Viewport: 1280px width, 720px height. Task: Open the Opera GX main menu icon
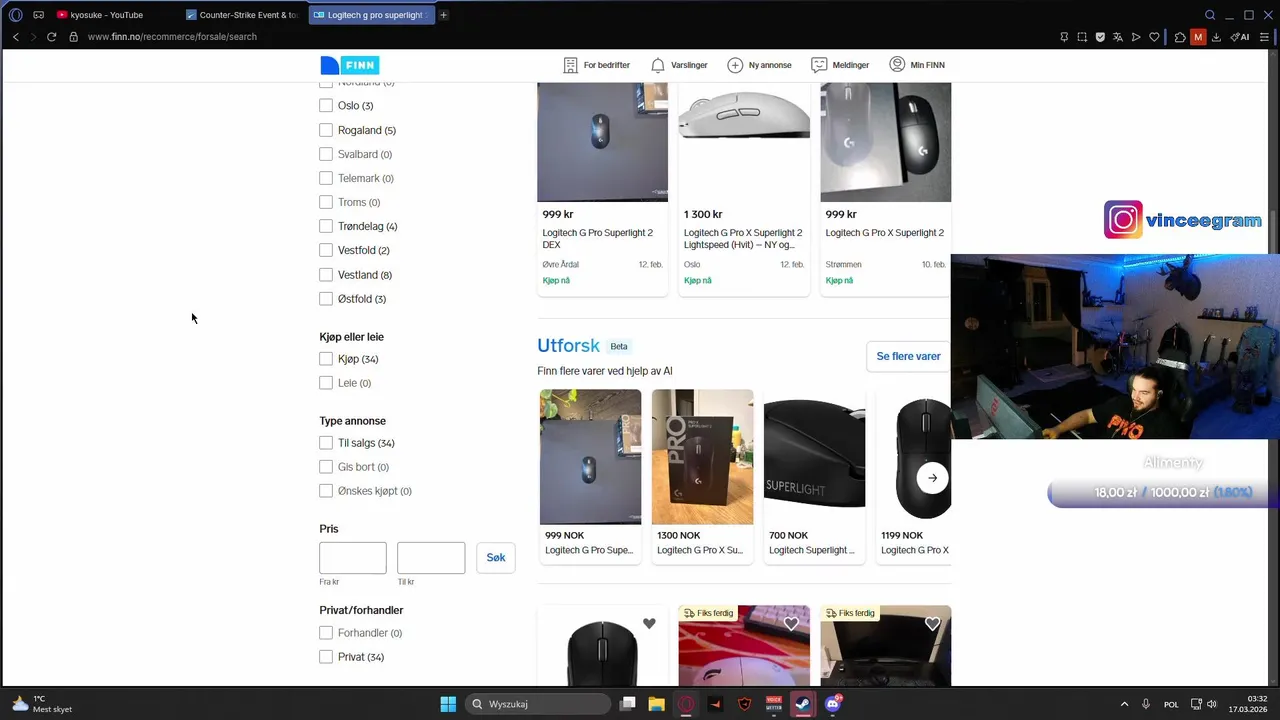[15, 15]
